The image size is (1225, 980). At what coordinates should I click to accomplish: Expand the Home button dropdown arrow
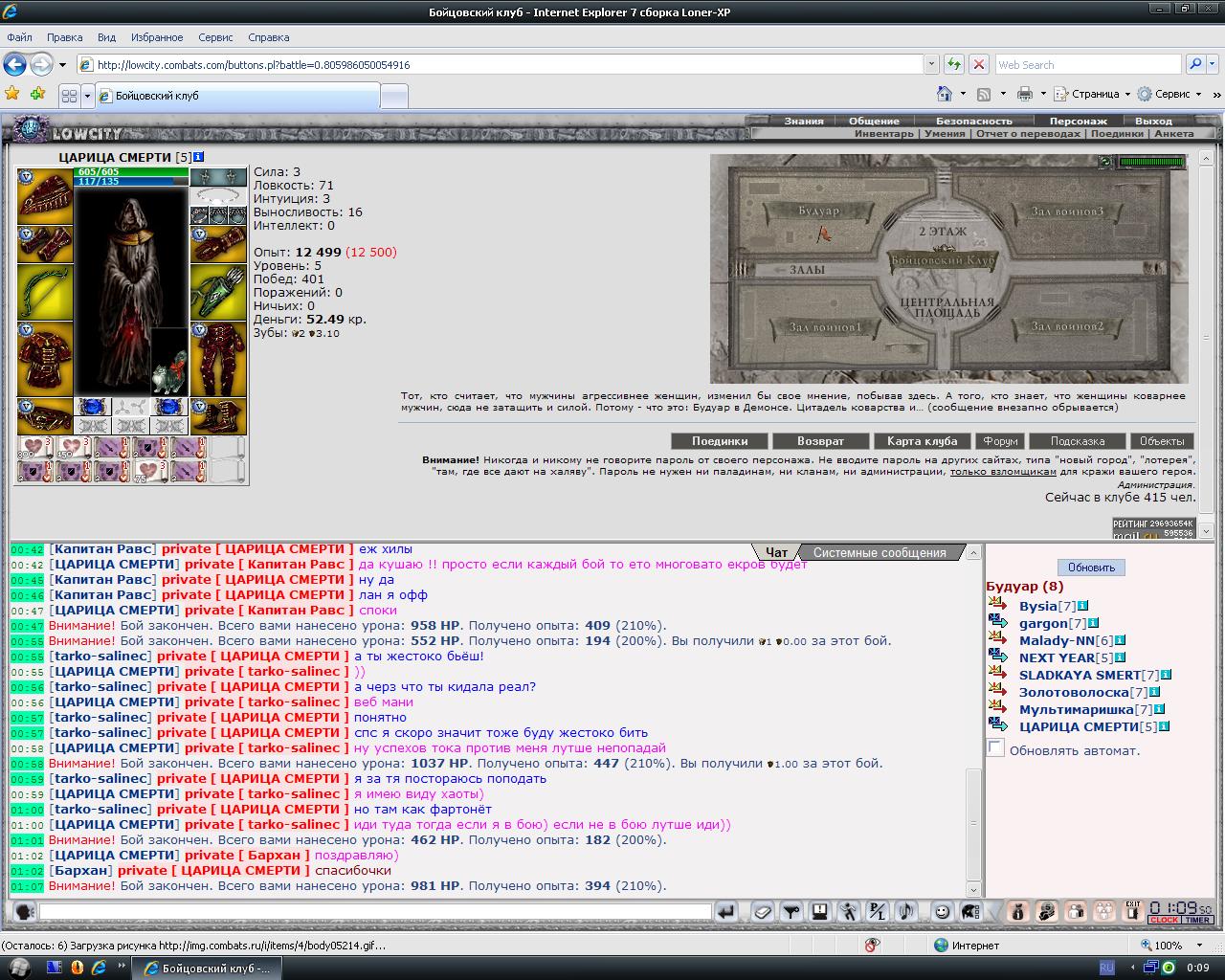964,94
